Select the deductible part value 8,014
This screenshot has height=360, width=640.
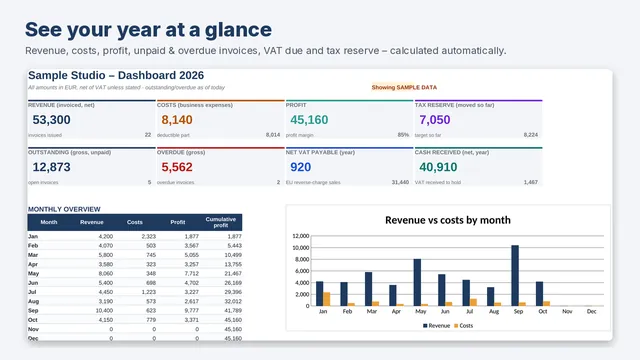pyautogui.click(x=273, y=135)
